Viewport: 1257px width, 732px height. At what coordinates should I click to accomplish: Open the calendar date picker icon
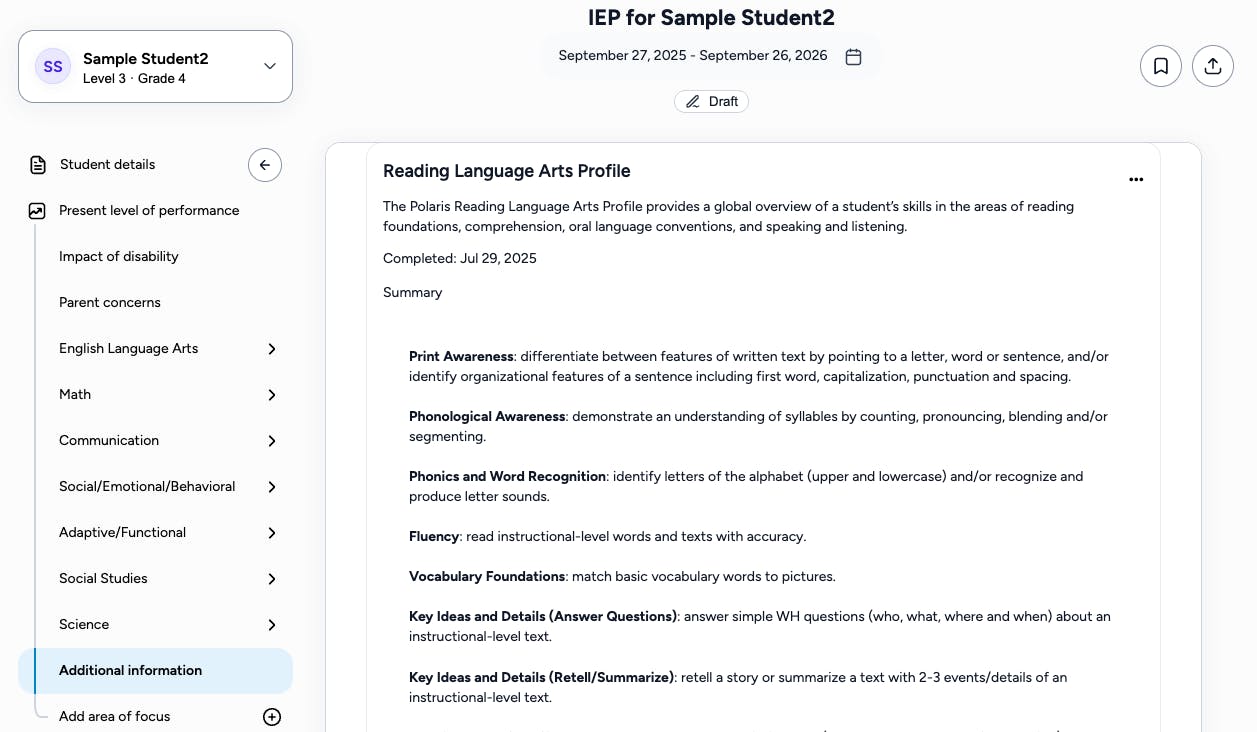(853, 57)
